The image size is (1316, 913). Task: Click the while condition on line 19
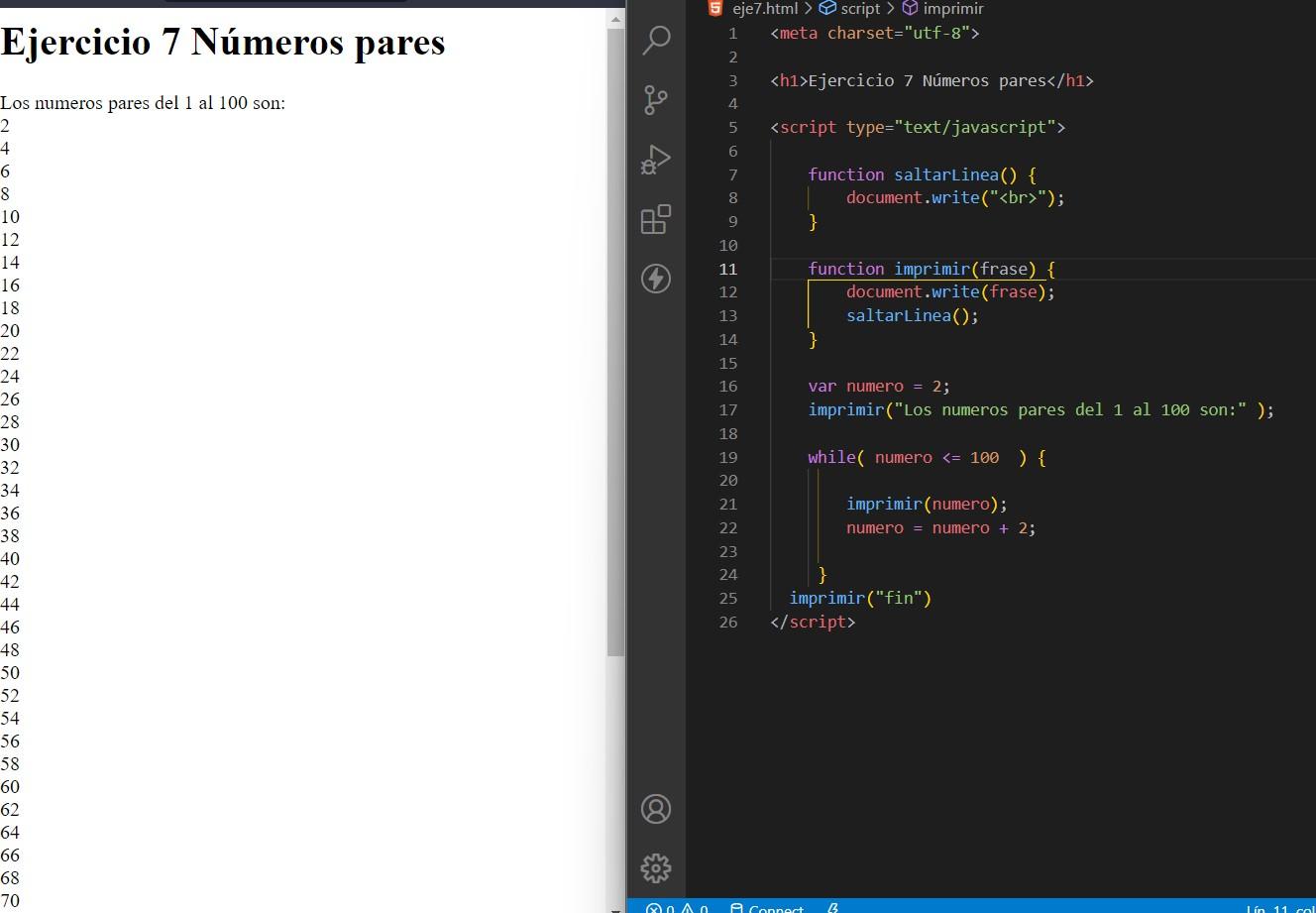(x=937, y=457)
